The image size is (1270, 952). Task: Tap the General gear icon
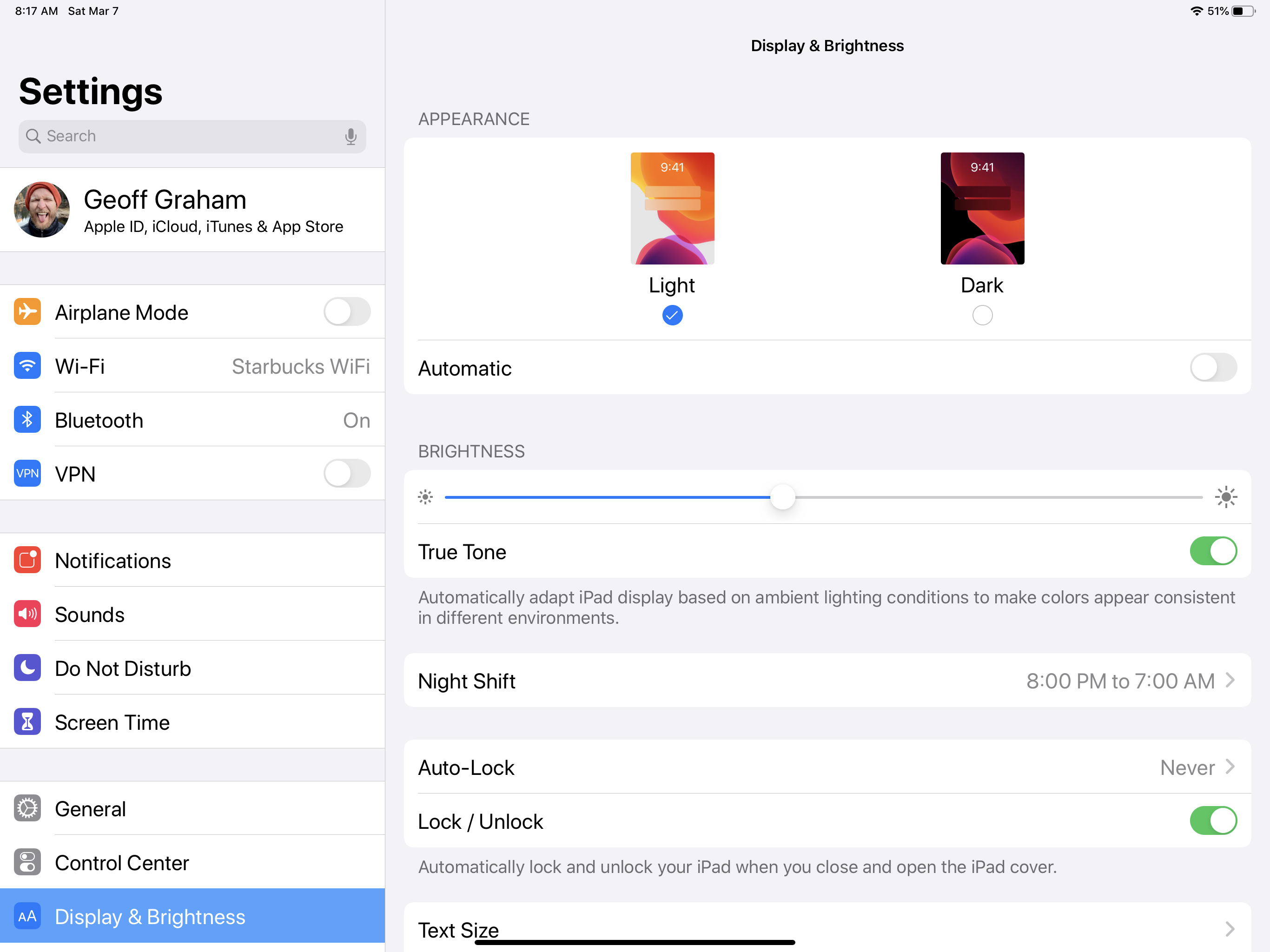point(27,808)
